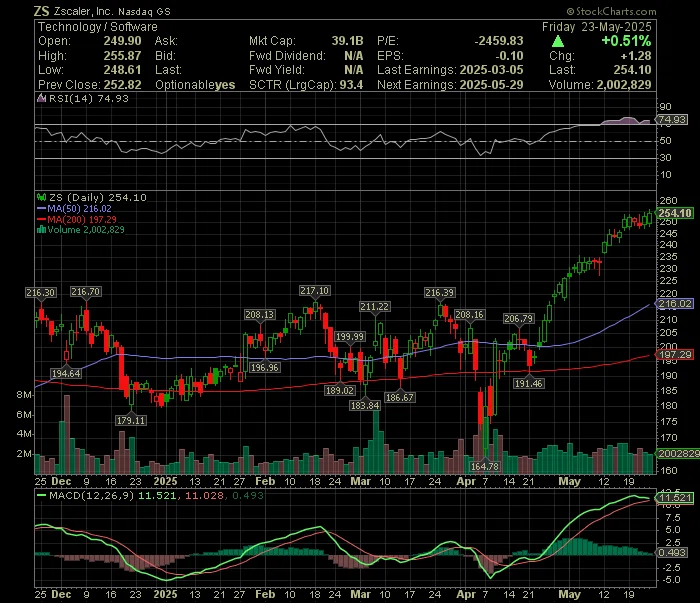
Task: Click the Volume value 2,002,829 in the header
Action: 624,85
